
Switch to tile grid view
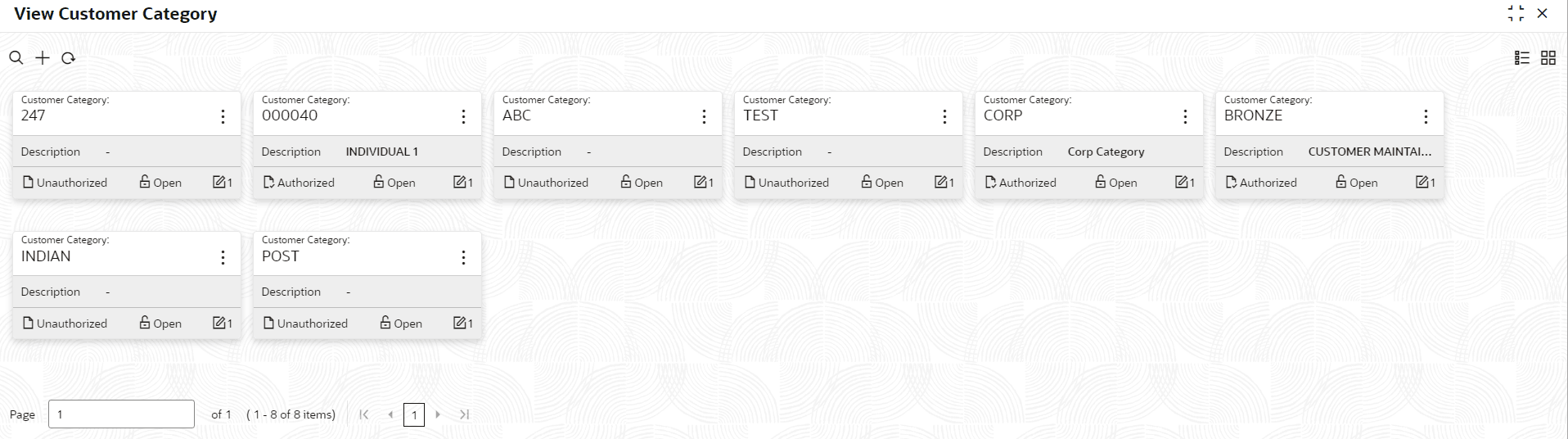pos(1548,57)
